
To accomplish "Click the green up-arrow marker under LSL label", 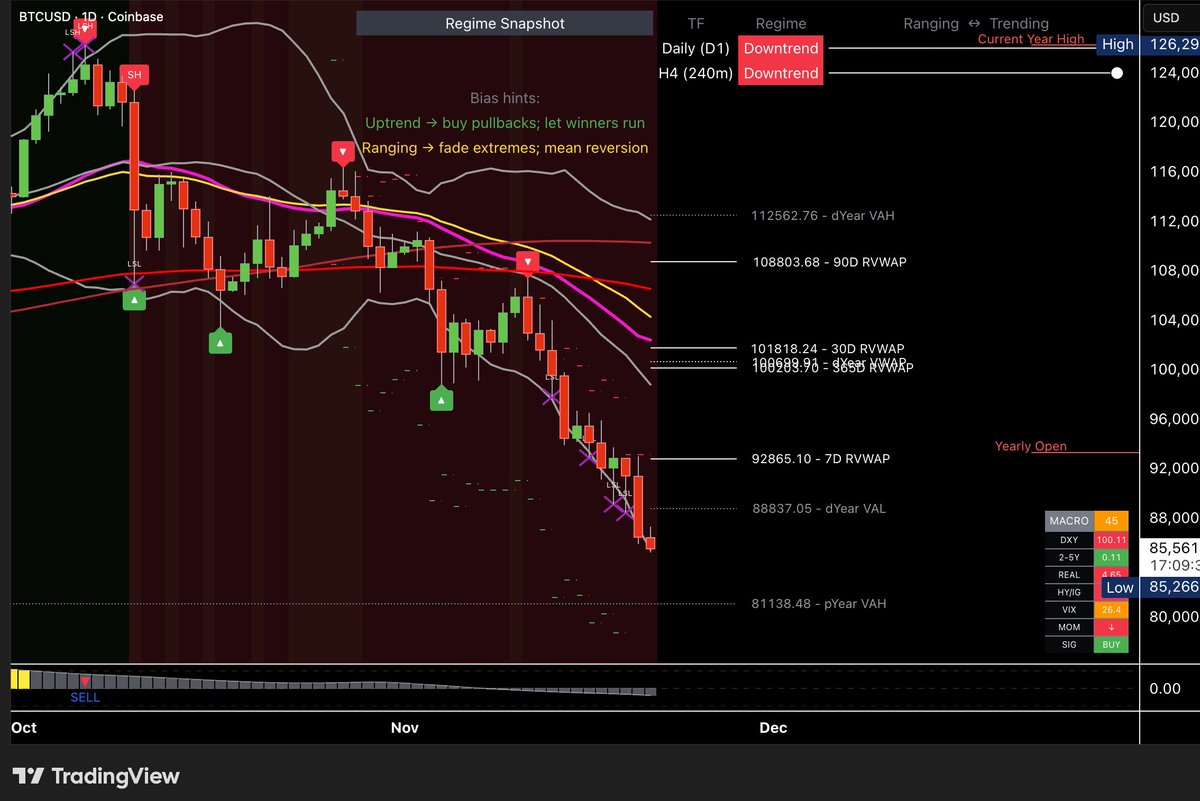I will tap(134, 299).
